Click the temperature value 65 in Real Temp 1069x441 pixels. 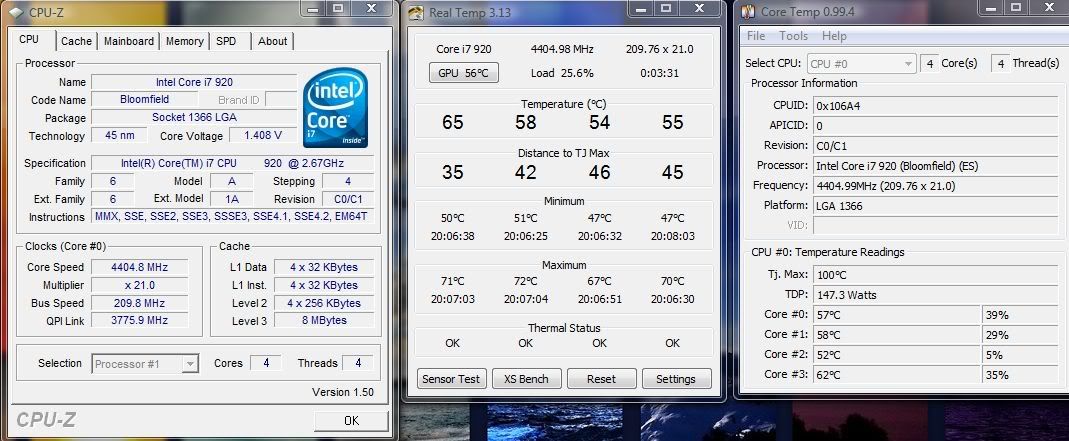click(x=452, y=122)
